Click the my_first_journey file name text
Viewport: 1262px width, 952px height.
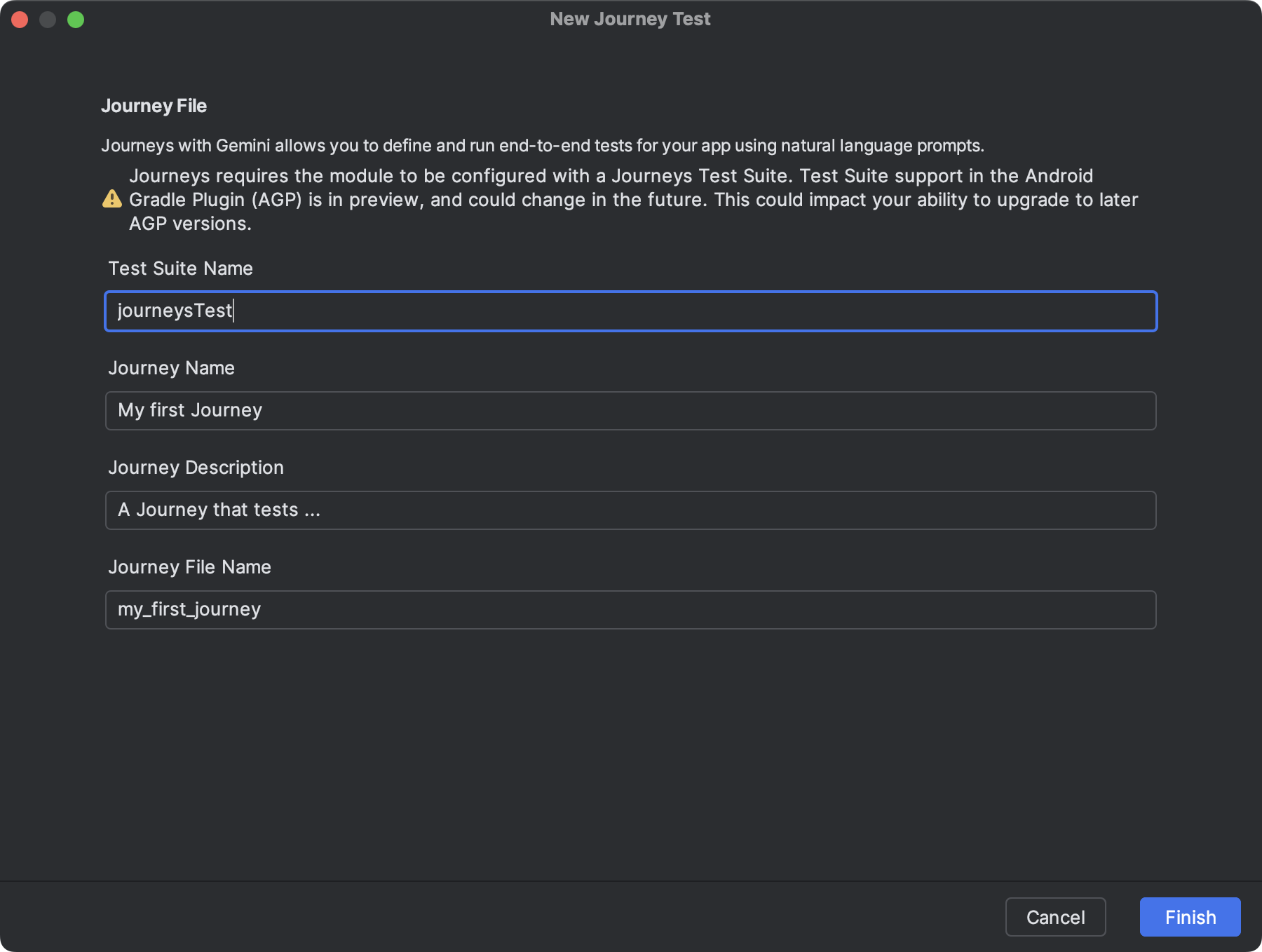coord(189,610)
